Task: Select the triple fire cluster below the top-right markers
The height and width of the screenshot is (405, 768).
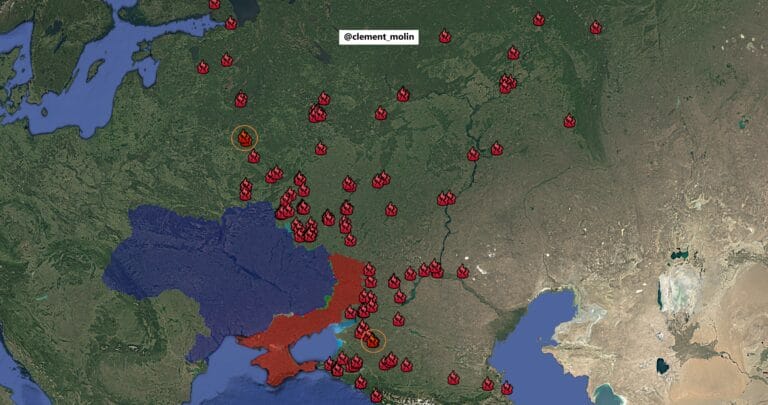Action: 507,84
